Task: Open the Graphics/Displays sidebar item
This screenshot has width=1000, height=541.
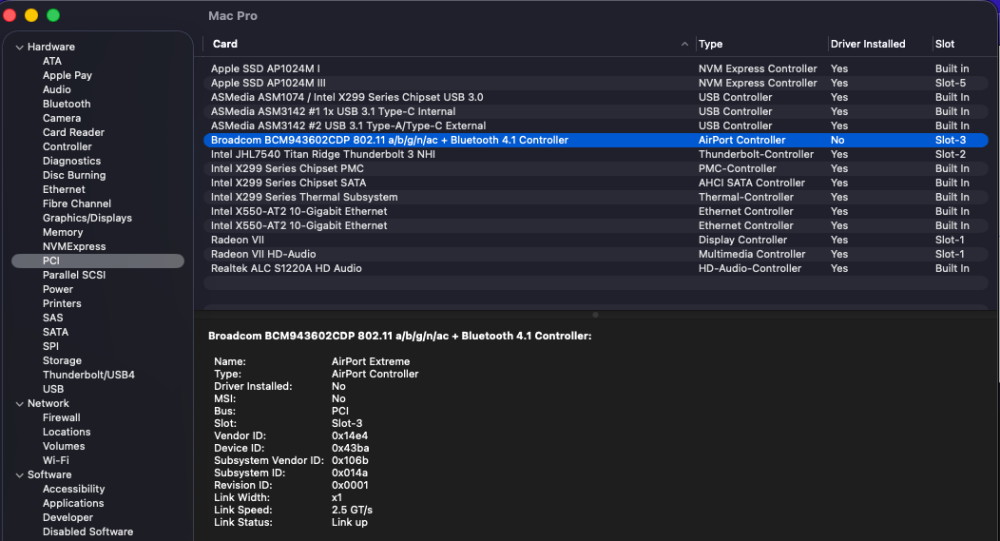Action: (87, 218)
